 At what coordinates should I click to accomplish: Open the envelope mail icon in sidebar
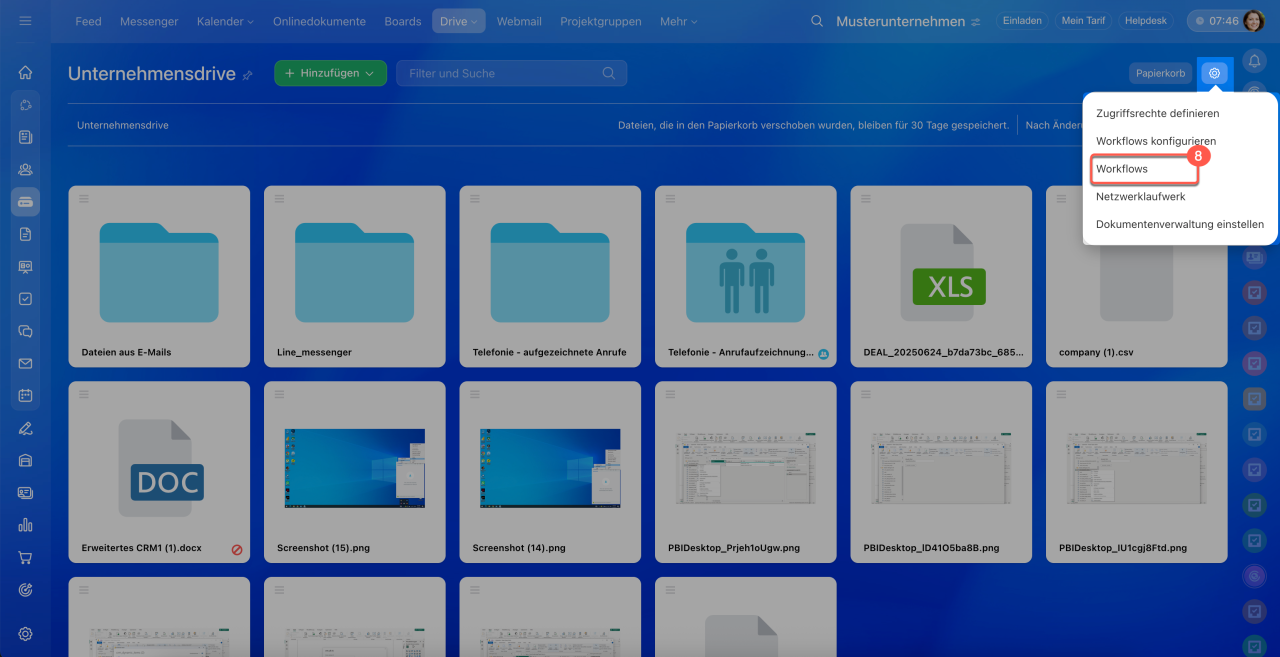tap(26, 363)
